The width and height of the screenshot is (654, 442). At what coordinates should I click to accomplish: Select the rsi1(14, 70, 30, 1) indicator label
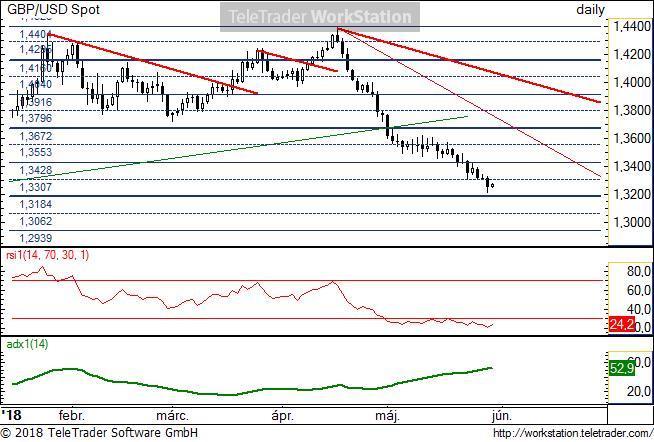(47, 255)
